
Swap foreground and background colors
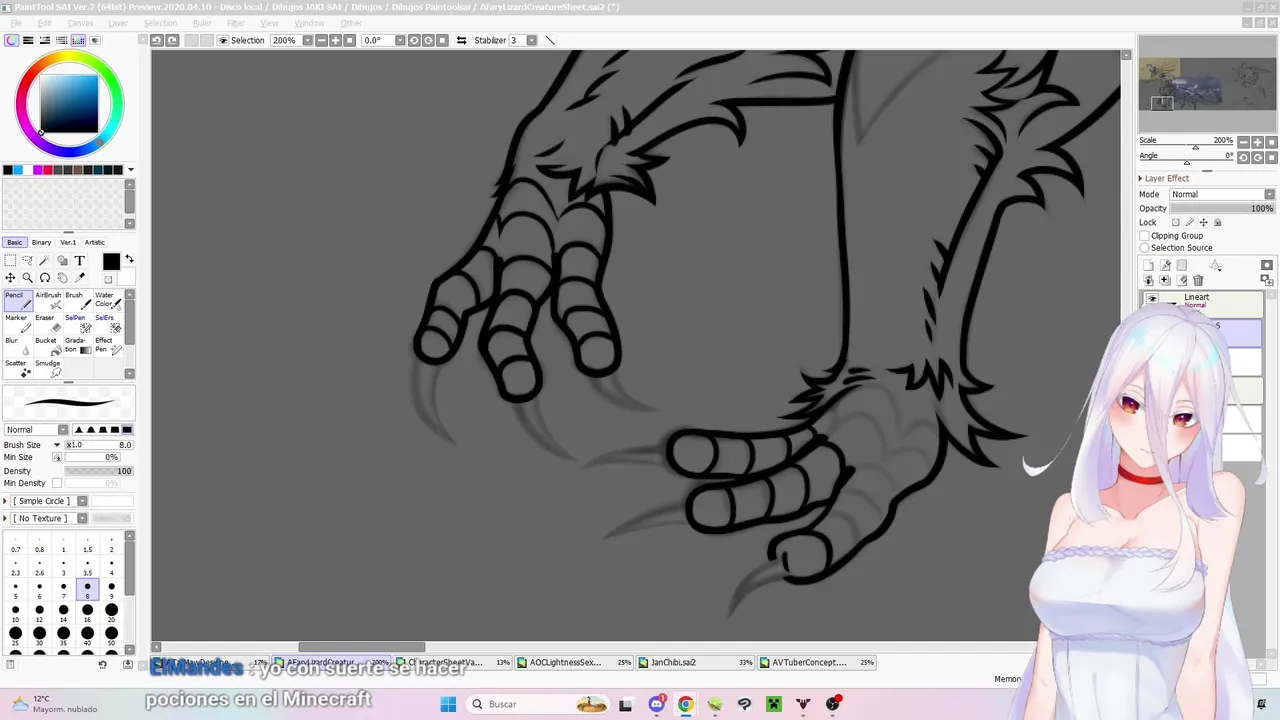point(129,260)
